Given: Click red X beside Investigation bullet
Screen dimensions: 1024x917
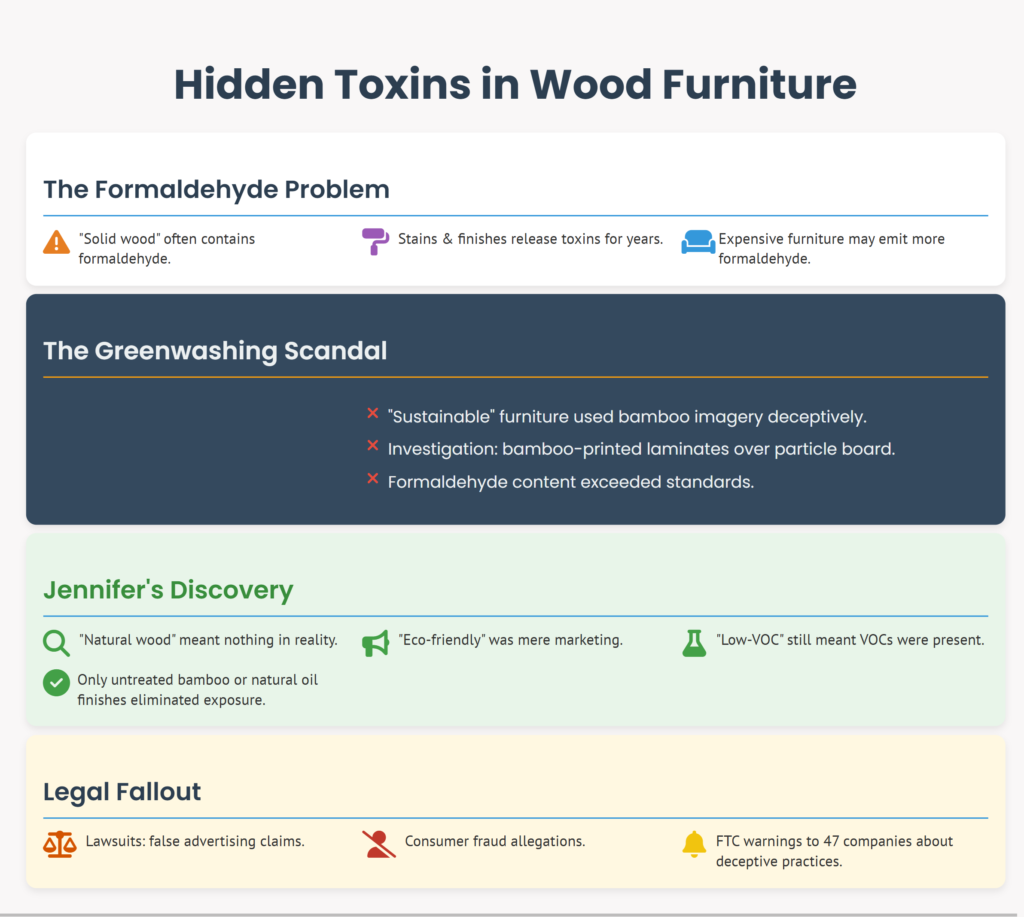Looking at the screenshot, I should [372, 447].
